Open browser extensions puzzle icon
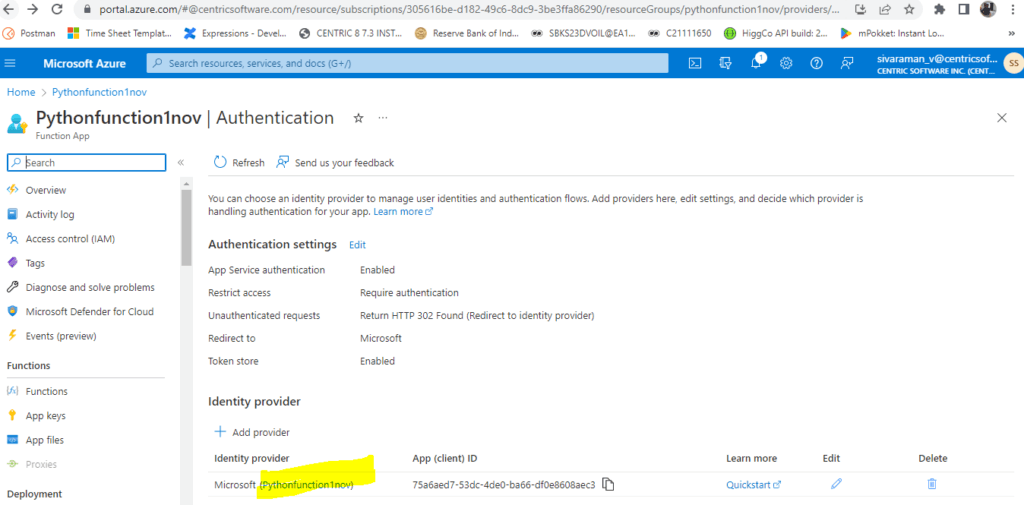 coord(940,10)
